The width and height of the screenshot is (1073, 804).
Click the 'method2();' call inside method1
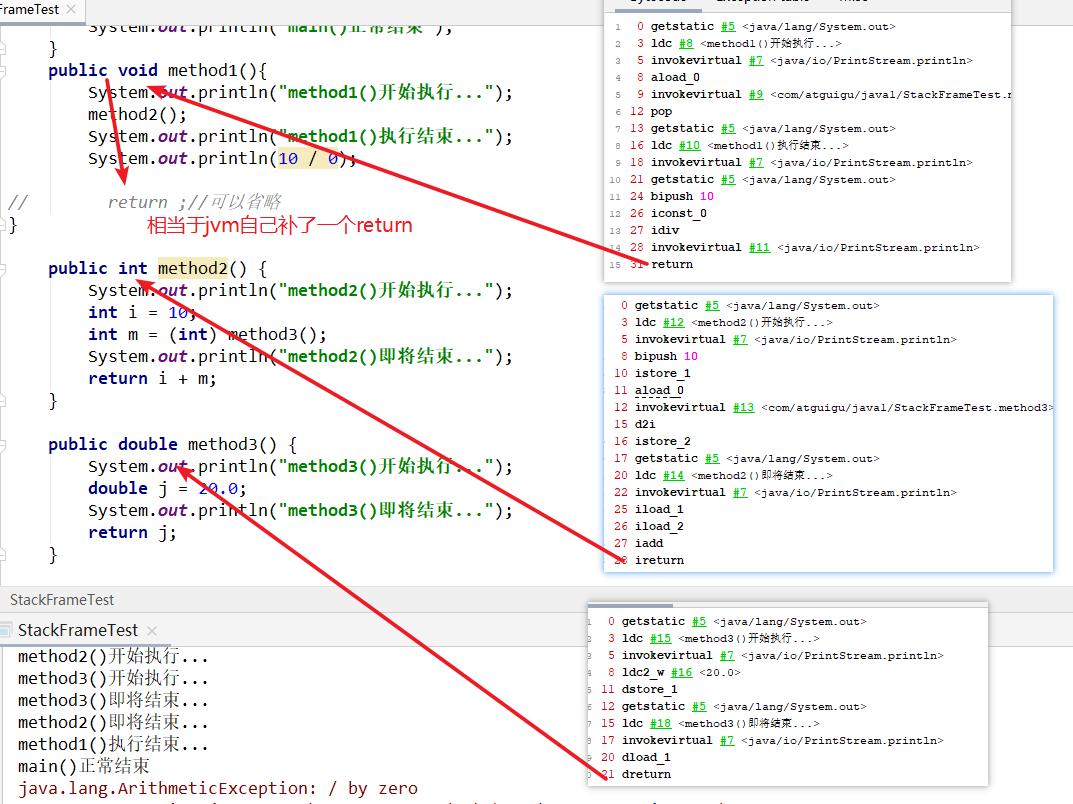click(137, 115)
